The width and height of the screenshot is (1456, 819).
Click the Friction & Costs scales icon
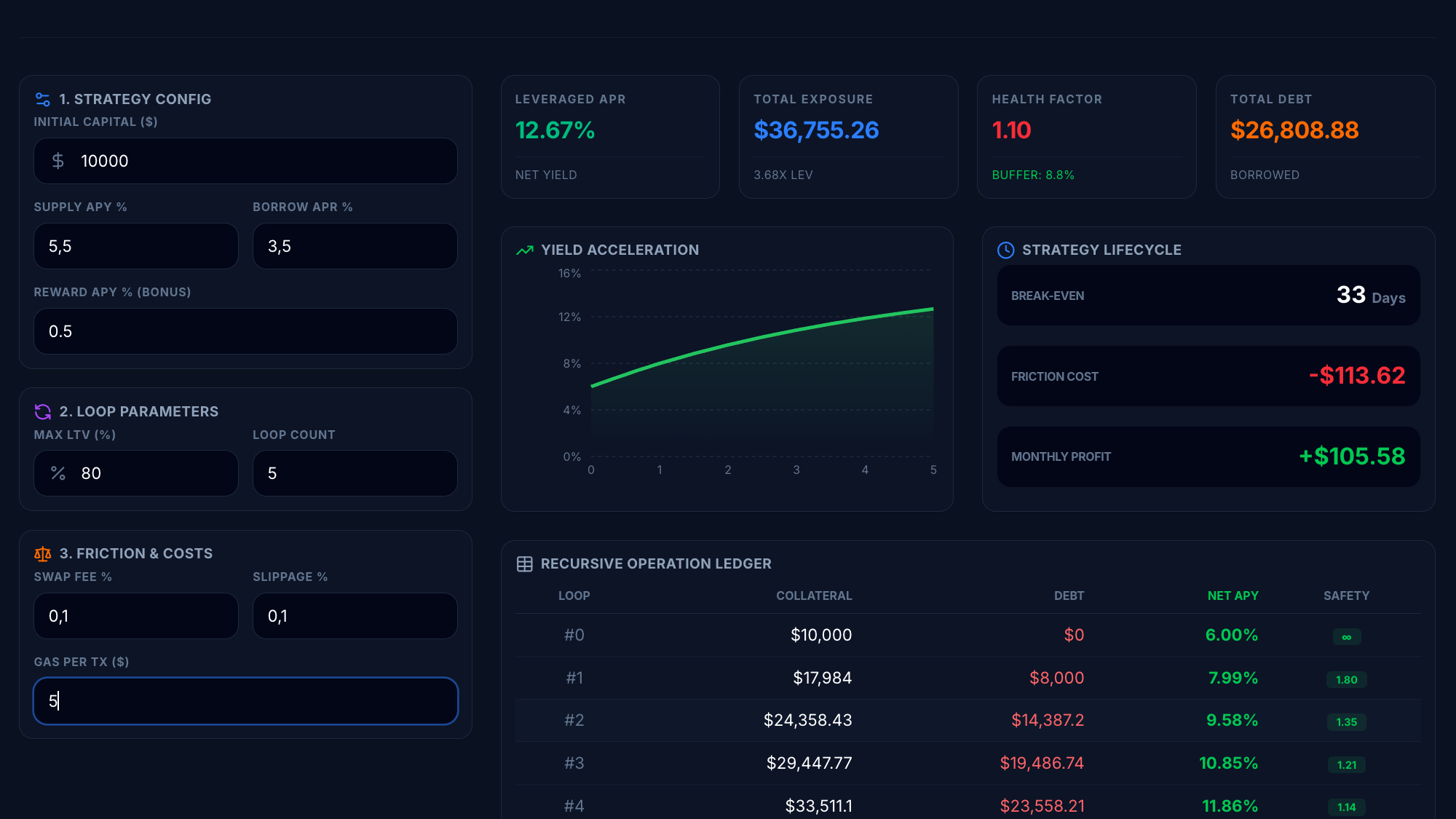43,554
